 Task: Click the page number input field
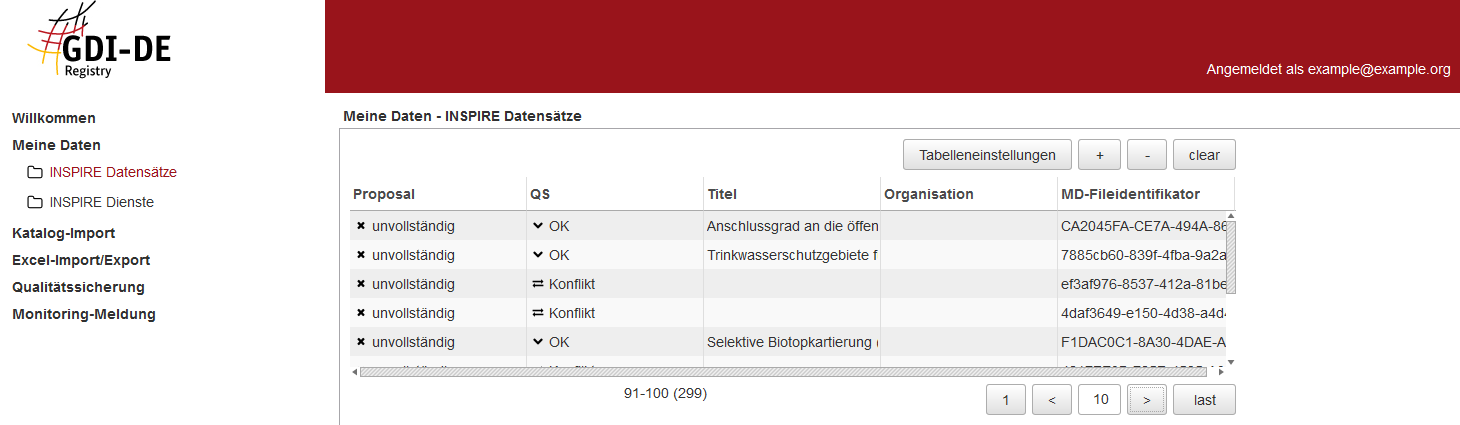1099,400
